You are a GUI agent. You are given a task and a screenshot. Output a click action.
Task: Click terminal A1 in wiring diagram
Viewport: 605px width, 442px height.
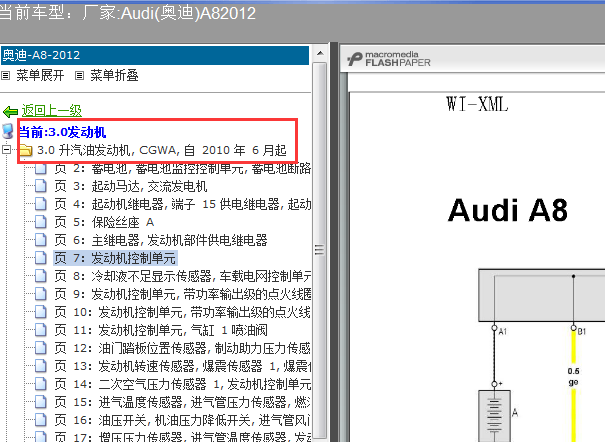494,328
